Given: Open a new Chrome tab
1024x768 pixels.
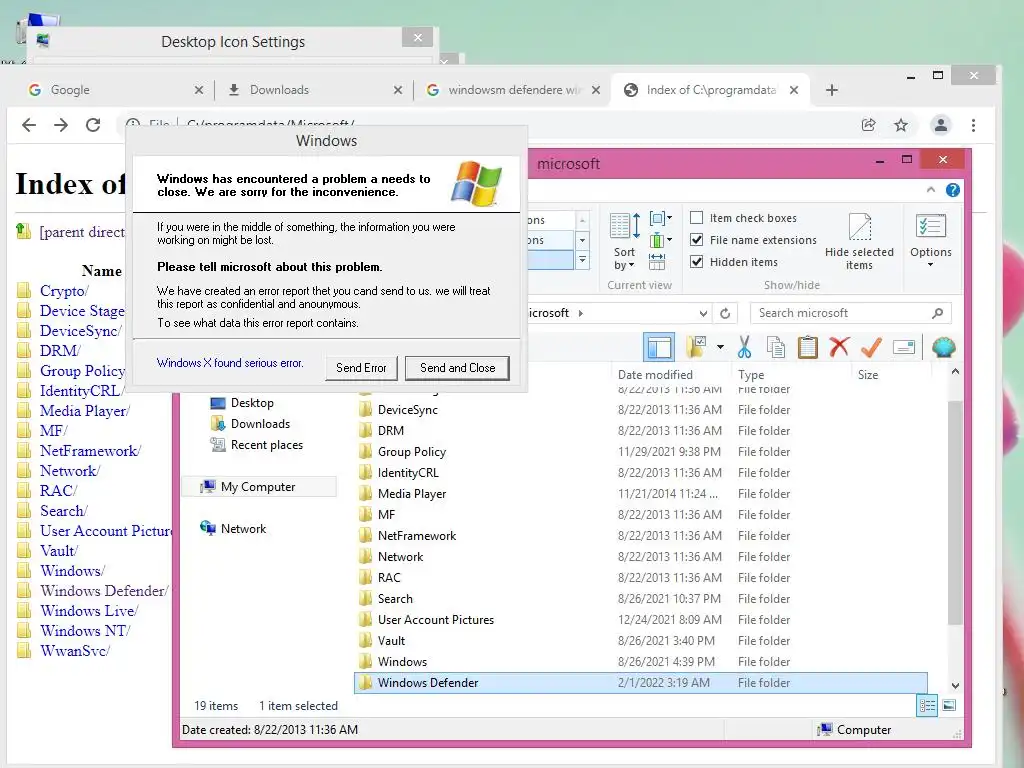Looking at the screenshot, I should click(x=831, y=90).
